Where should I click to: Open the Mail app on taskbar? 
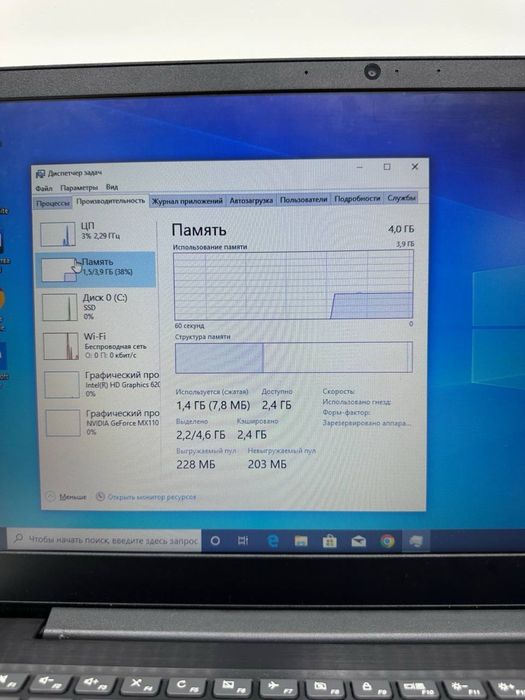point(358,541)
